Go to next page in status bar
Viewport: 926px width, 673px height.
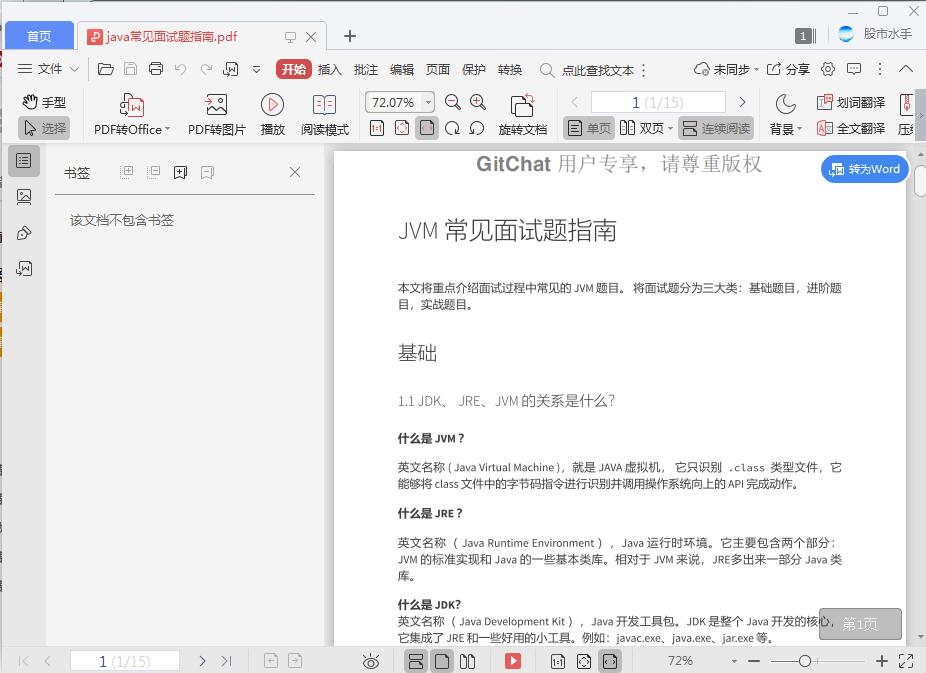202,661
